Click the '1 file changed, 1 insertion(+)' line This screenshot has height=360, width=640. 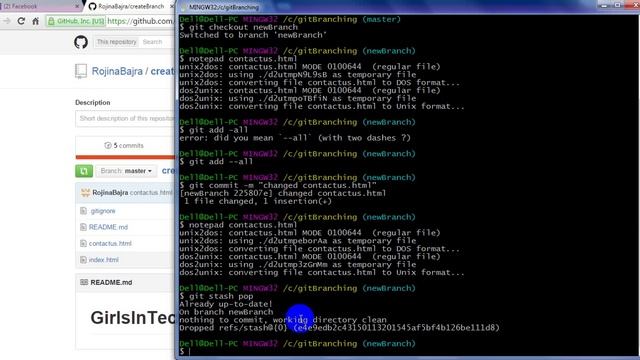[258, 201]
